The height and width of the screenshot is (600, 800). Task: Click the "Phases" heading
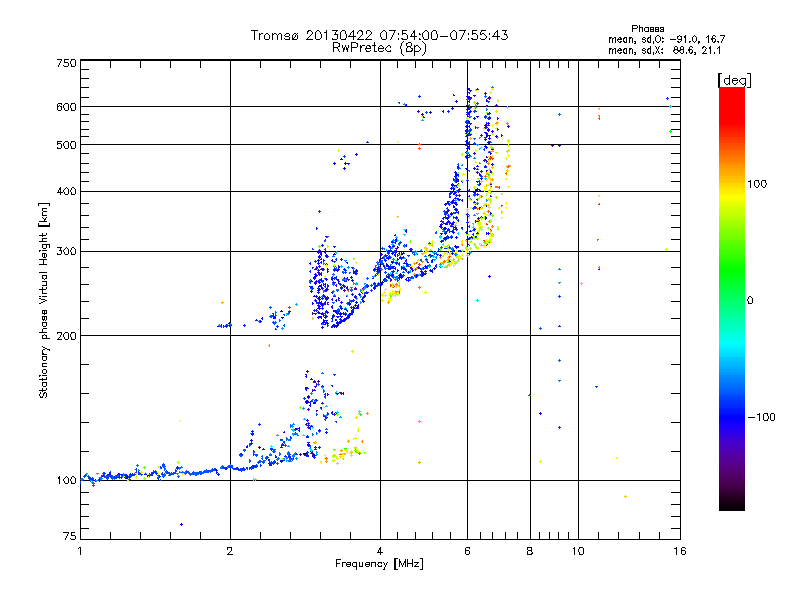647,29
